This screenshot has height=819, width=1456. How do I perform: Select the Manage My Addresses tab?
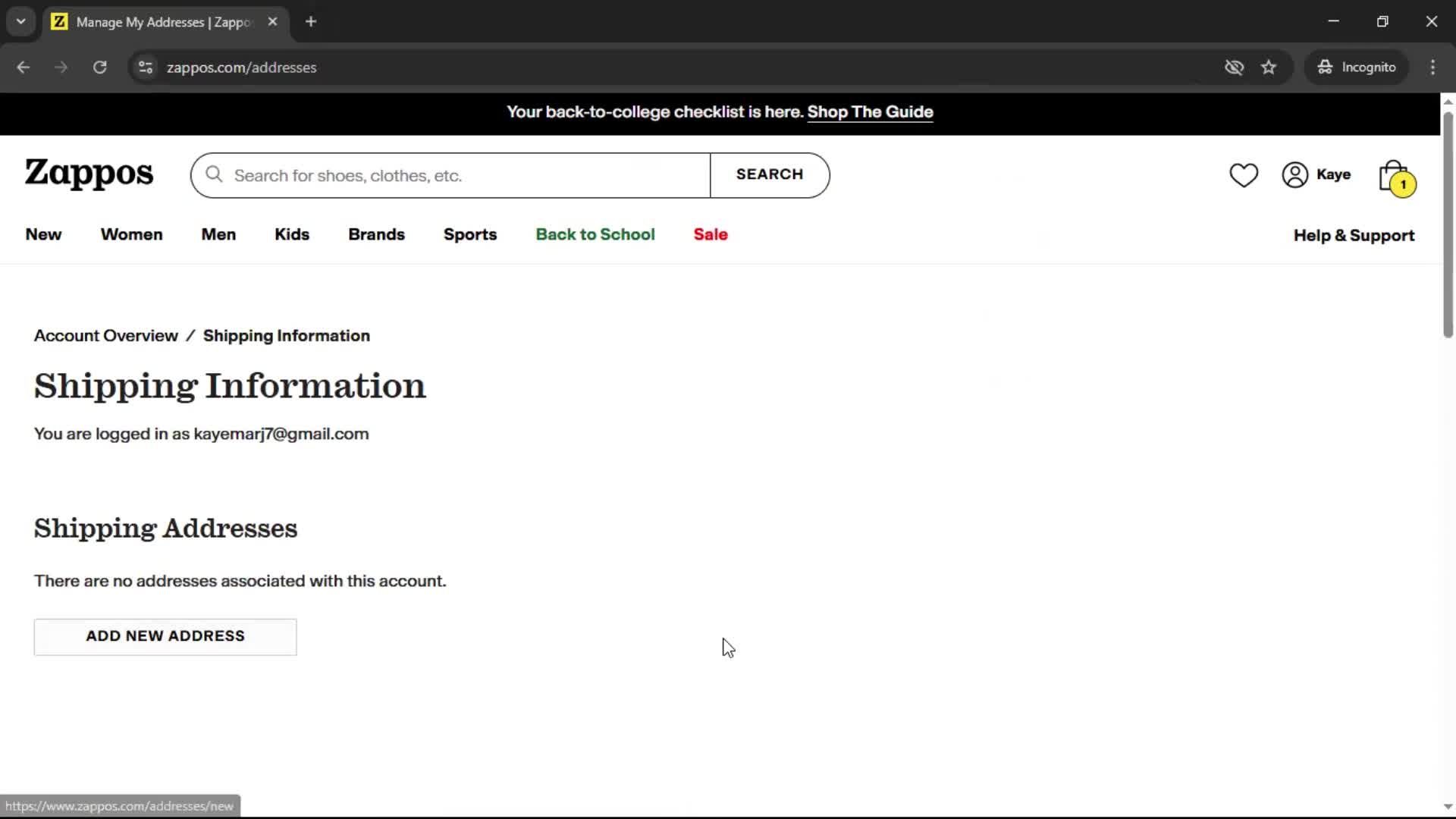[x=165, y=22]
